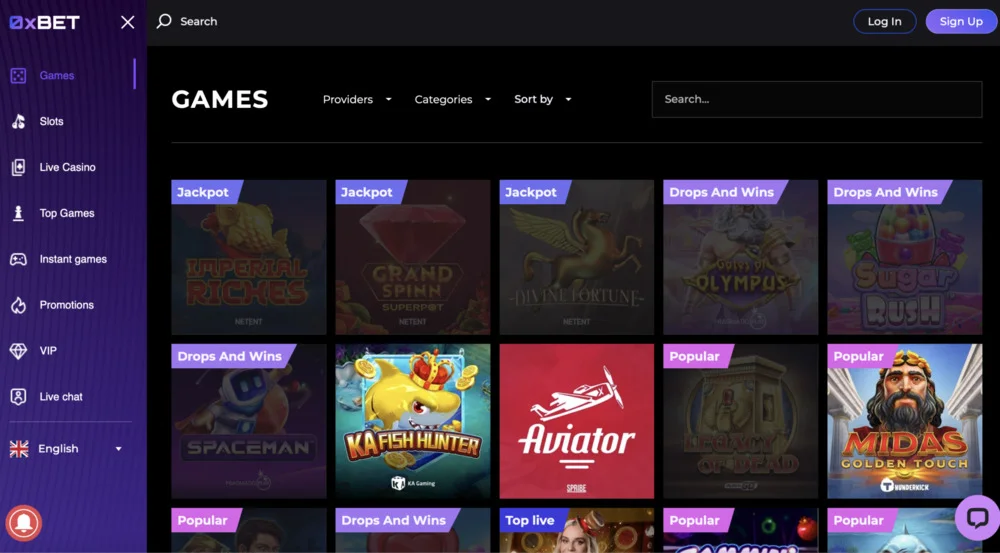Open the Top live game tile

[577, 530]
